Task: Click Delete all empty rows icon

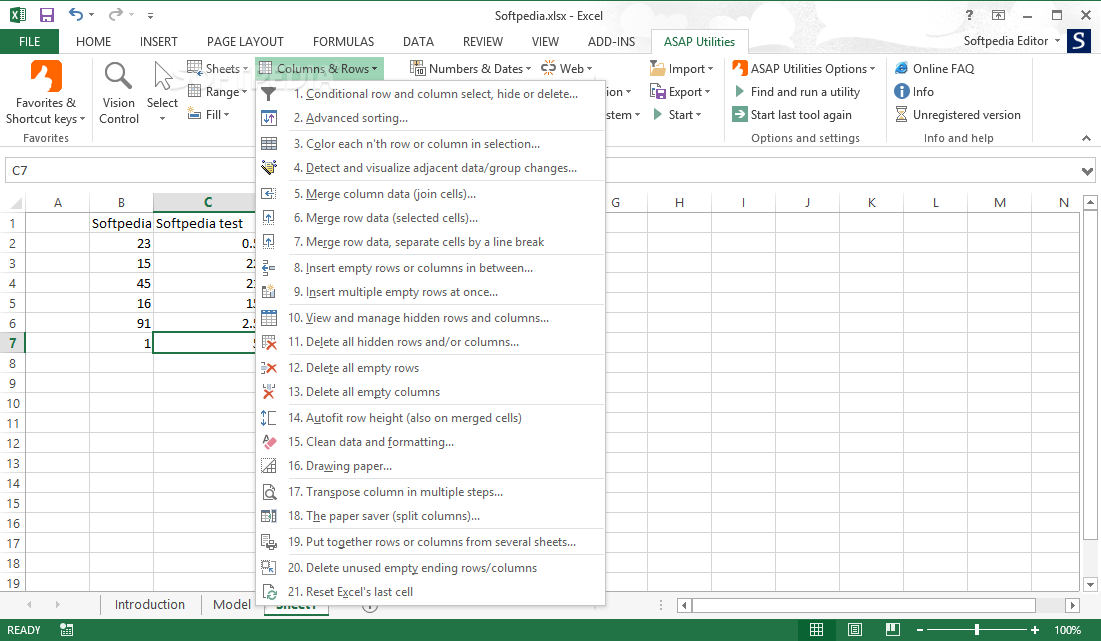Action: (x=268, y=368)
